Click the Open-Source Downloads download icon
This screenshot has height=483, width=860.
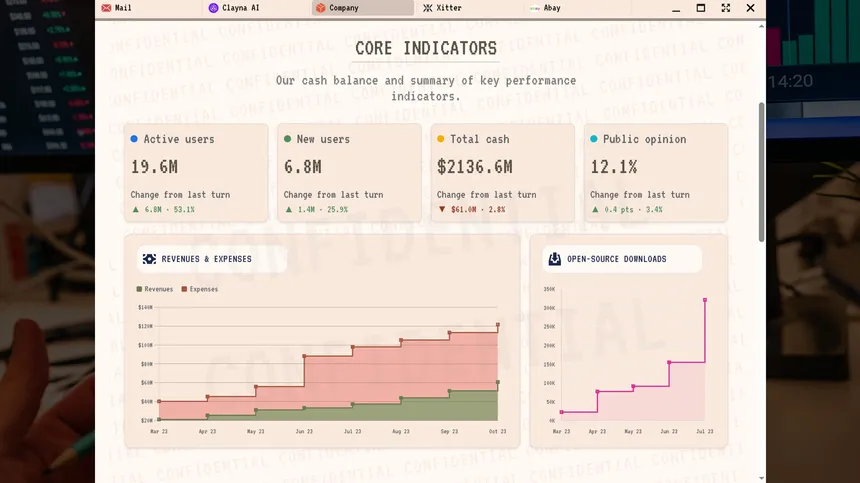pyautogui.click(x=555, y=259)
